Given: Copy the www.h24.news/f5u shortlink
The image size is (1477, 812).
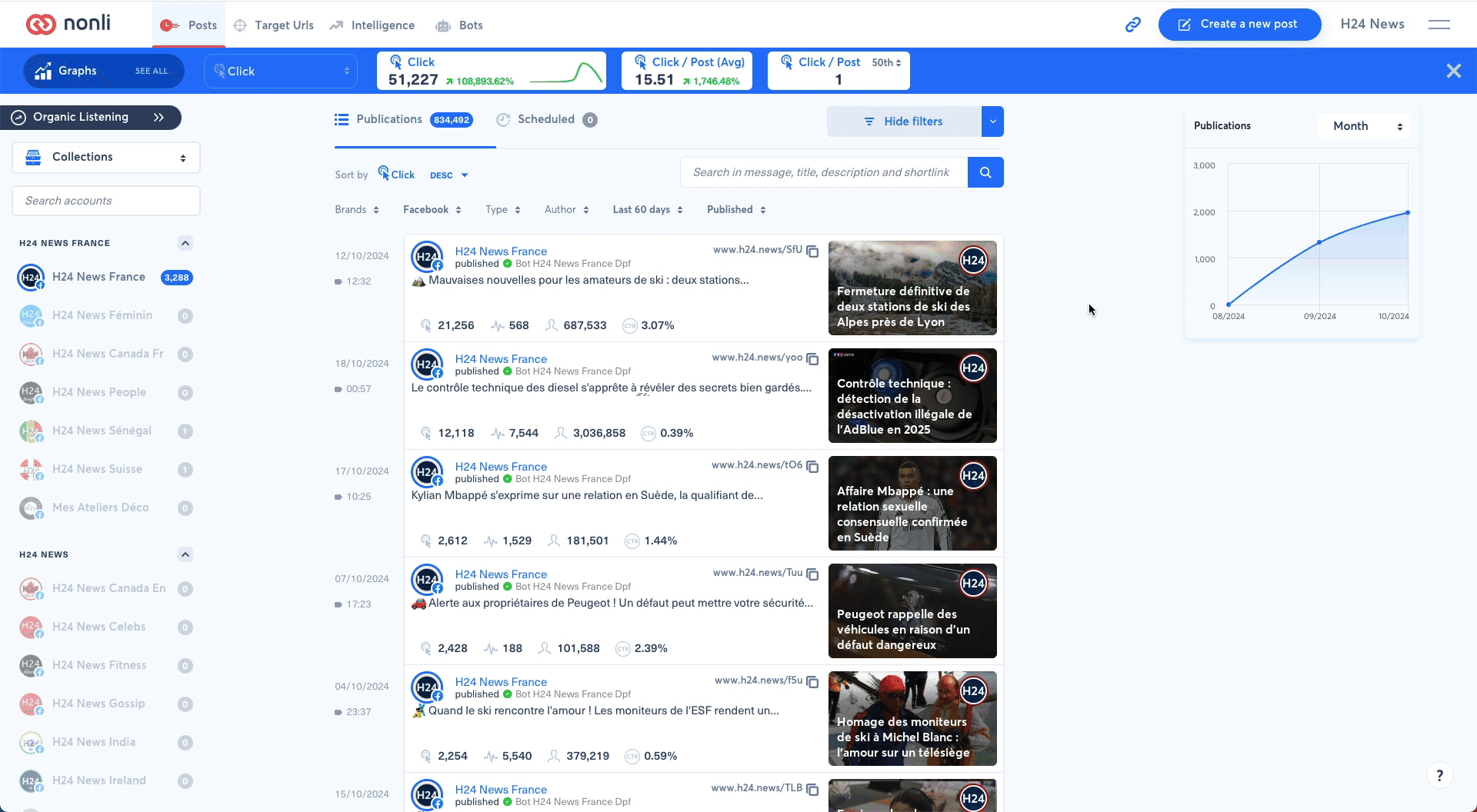Looking at the screenshot, I should pyautogui.click(x=812, y=682).
